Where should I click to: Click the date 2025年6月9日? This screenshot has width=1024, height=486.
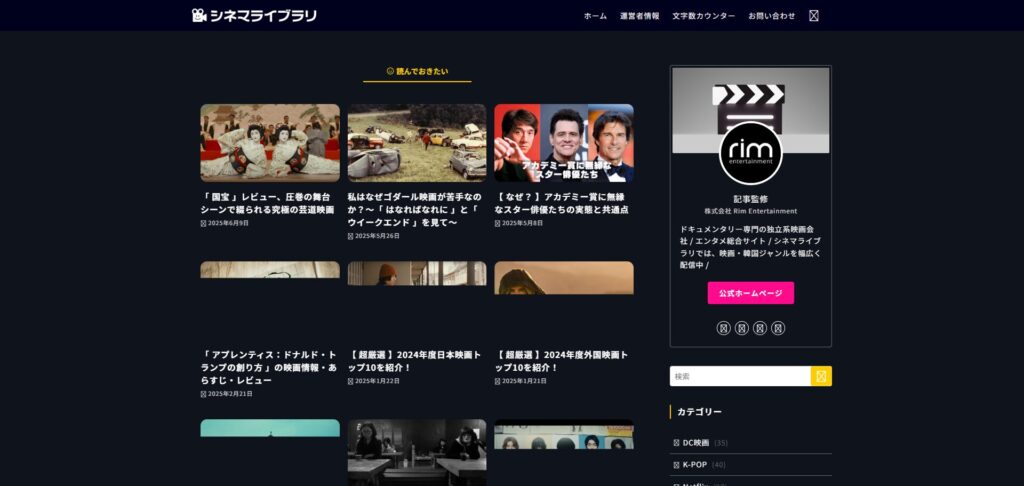click(x=229, y=223)
